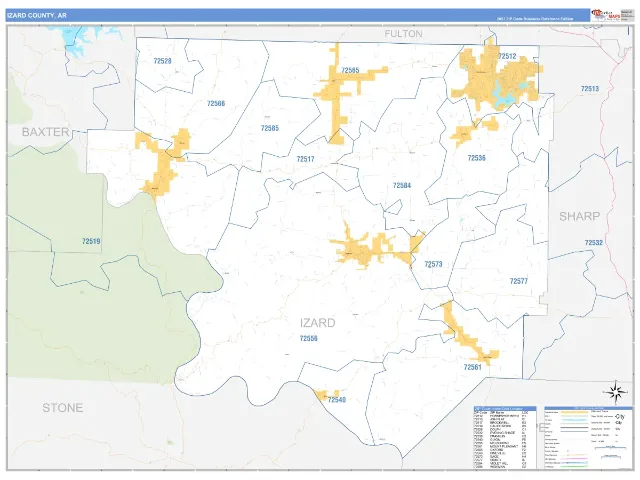The width and height of the screenshot is (640, 480).
Task: Select ZIP code label 72528
Action: coord(162,61)
